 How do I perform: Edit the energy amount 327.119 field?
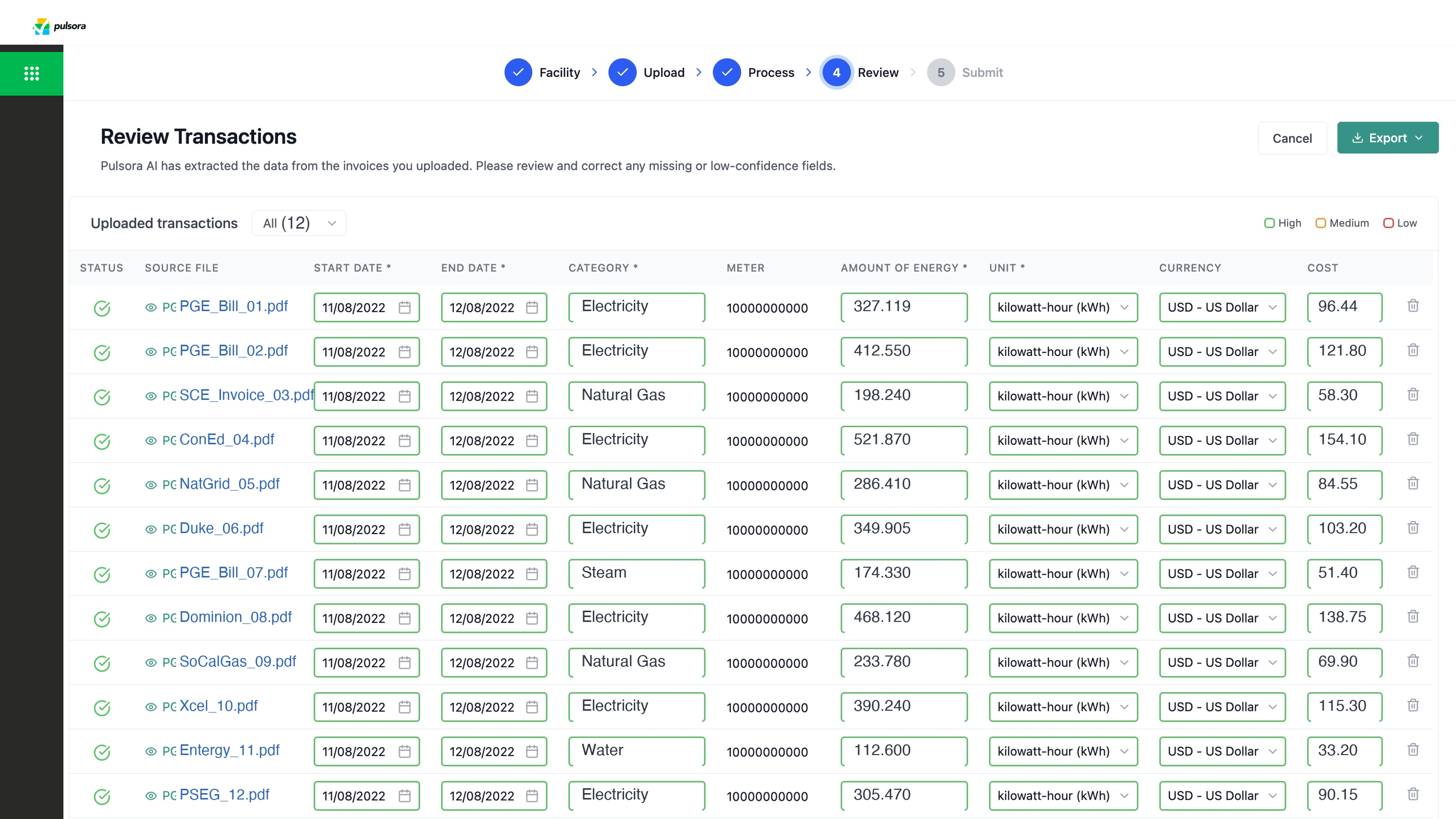point(904,307)
